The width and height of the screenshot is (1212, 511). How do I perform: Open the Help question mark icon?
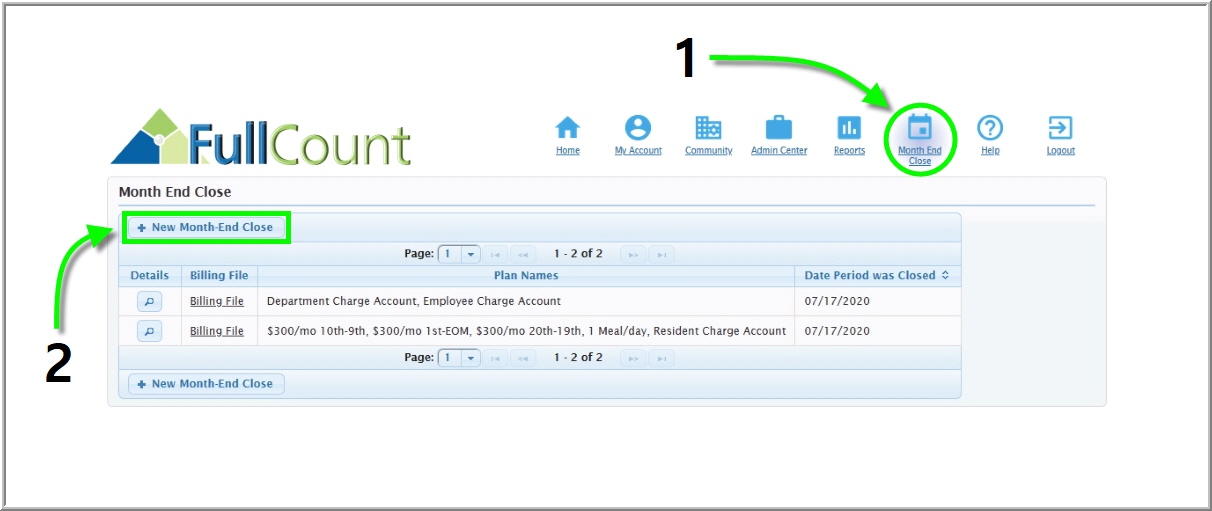tap(990, 129)
